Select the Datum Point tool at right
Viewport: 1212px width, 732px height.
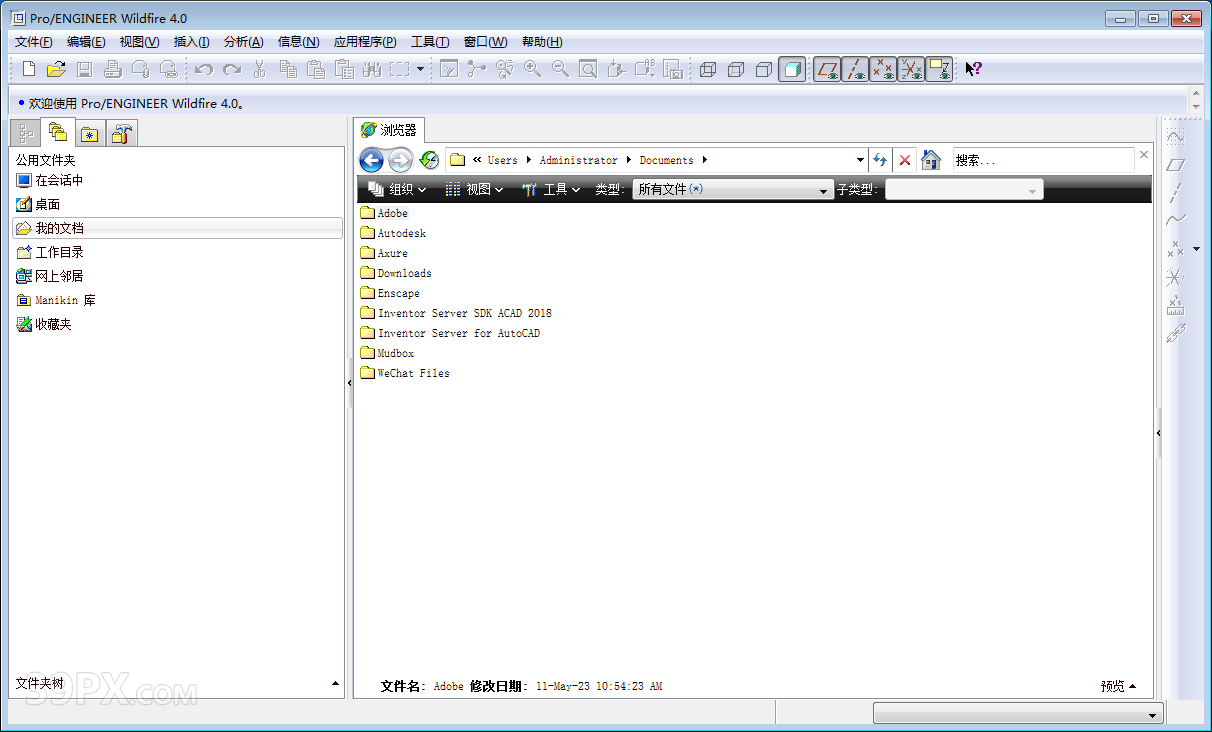pyautogui.click(x=1176, y=248)
